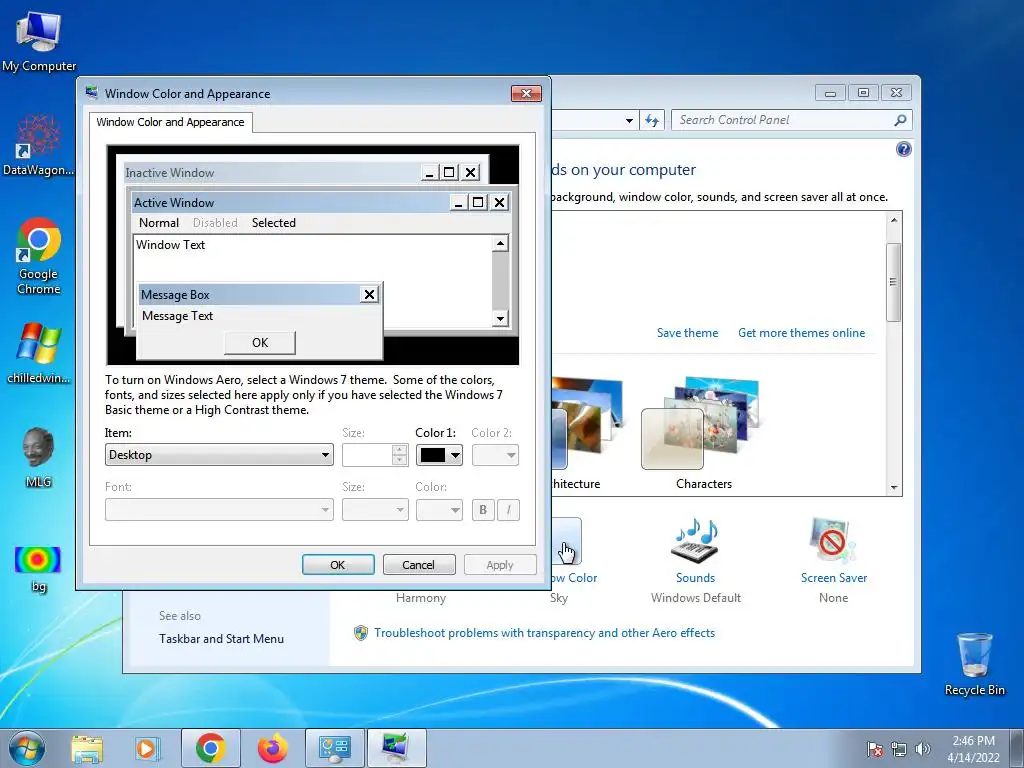
Task: Switch to Chrome in the taskbar
Action: (x=210, y=748)
